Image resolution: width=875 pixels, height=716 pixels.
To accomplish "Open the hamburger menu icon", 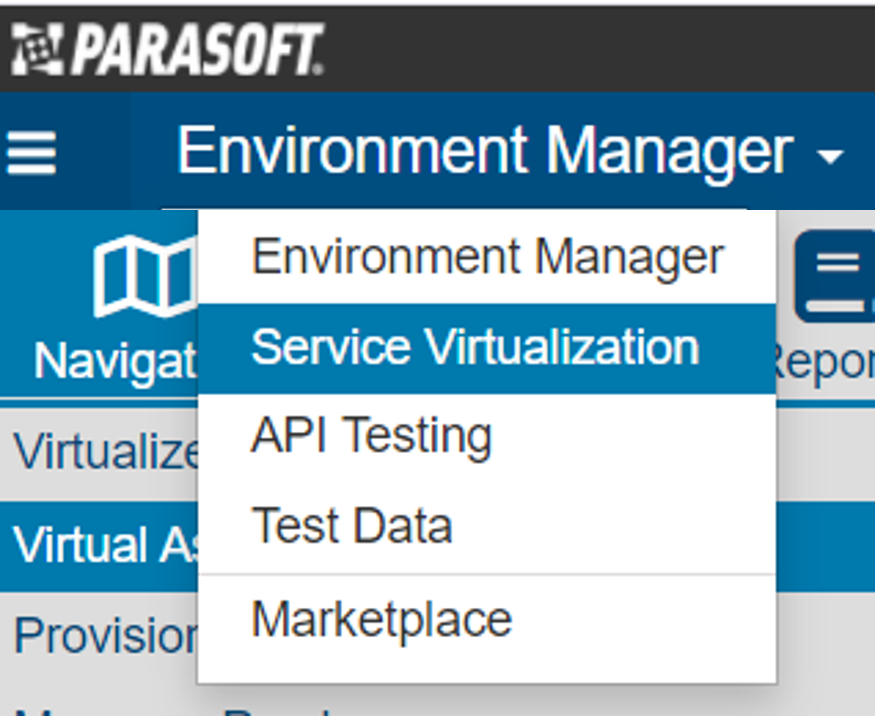I will [31, 152].
